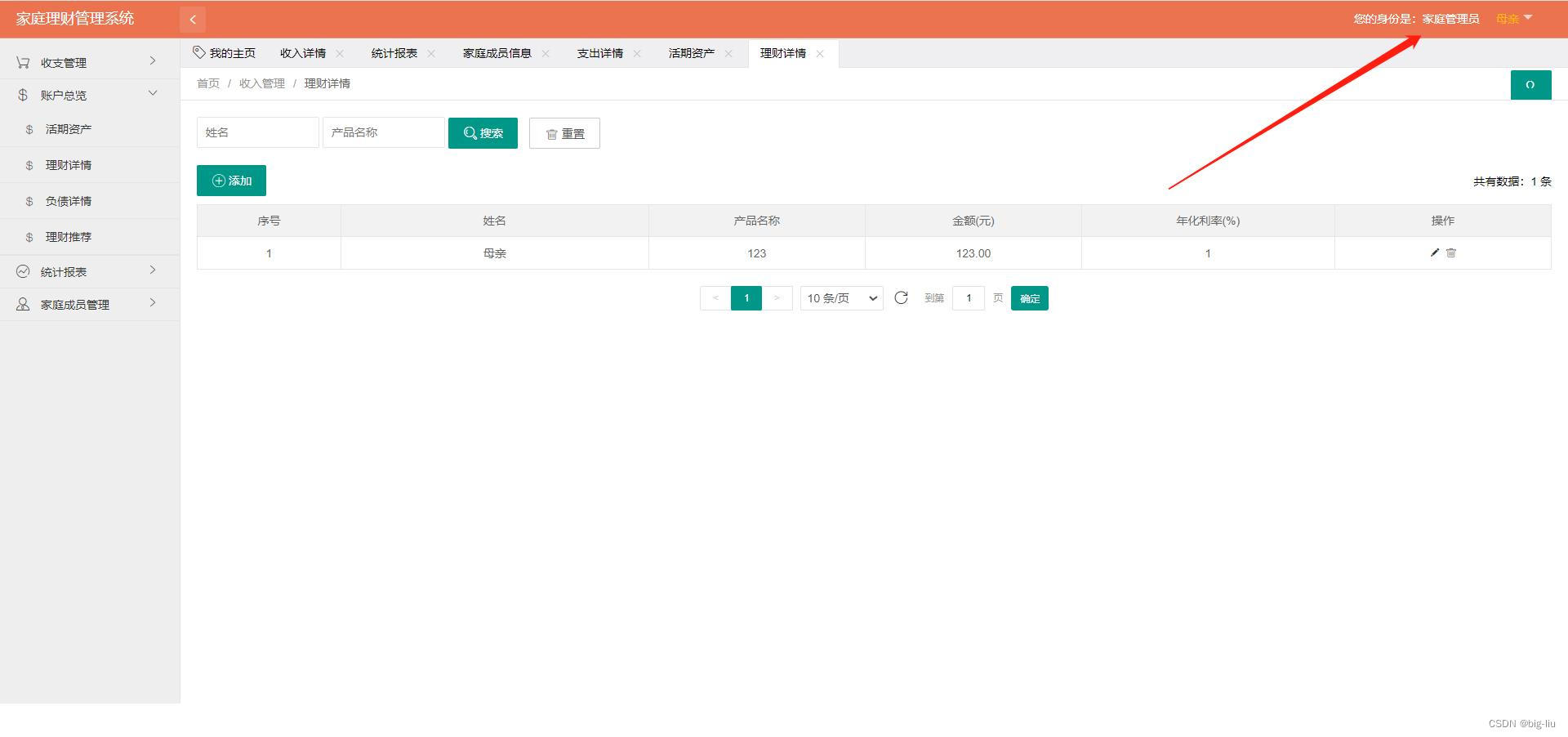This screenshot has height=737, width=1568.
Task: Click the 收入管理 breadcrumb link
Action: click(262, 83)
